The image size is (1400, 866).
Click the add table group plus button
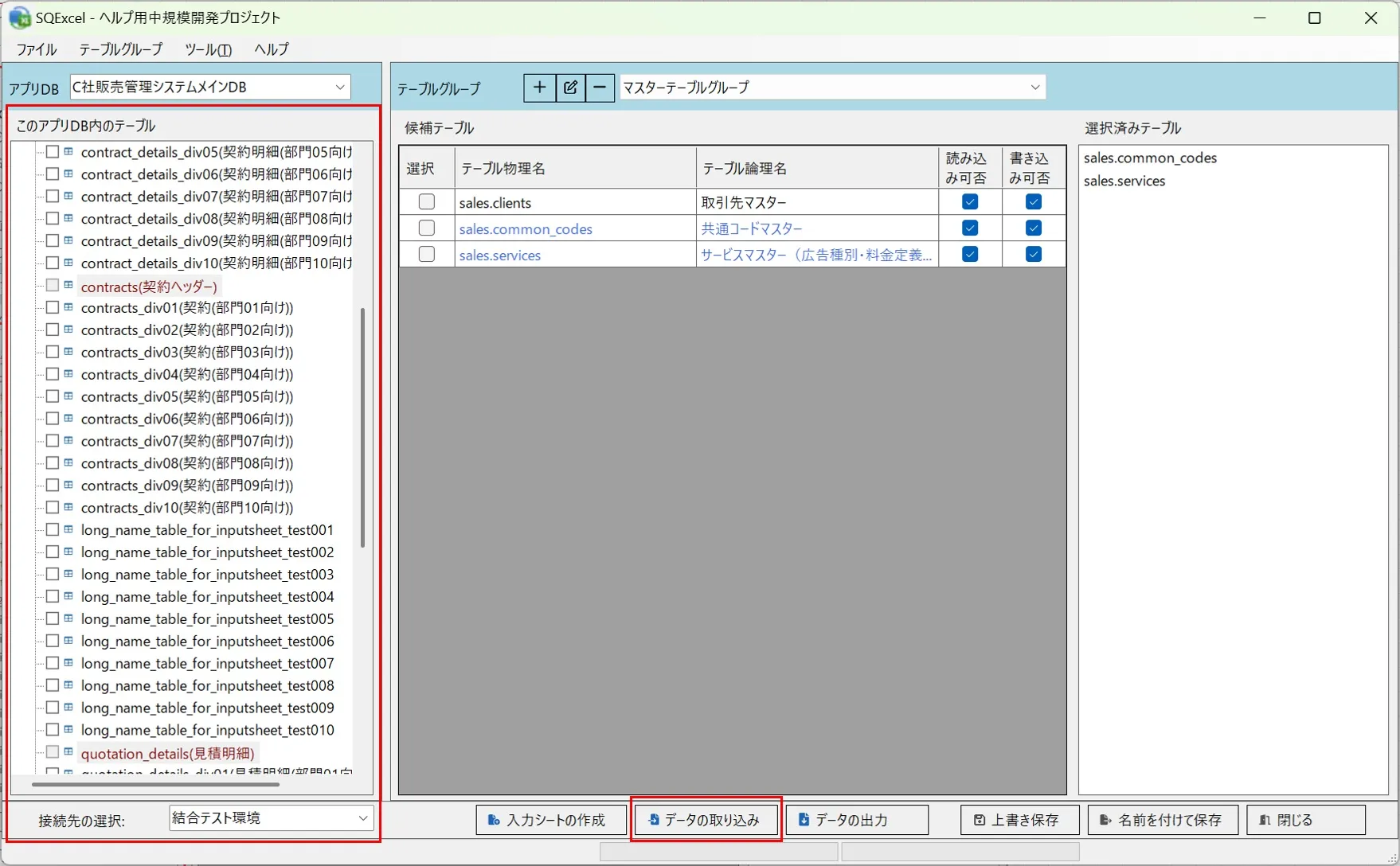[x=539, y=88]
